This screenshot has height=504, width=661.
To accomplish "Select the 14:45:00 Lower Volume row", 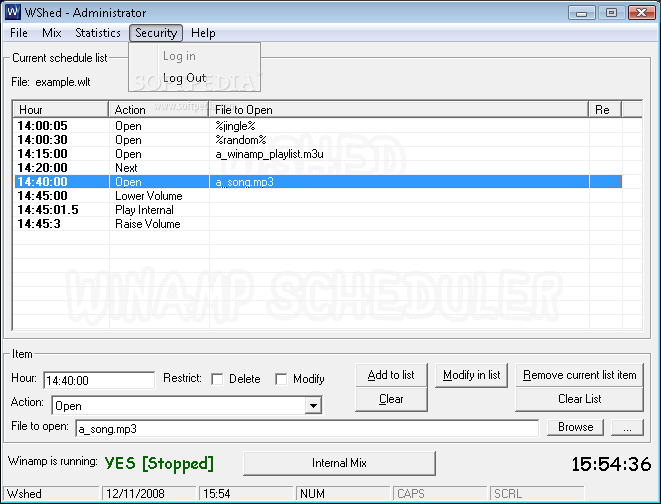I will click(x=318, y=196).
